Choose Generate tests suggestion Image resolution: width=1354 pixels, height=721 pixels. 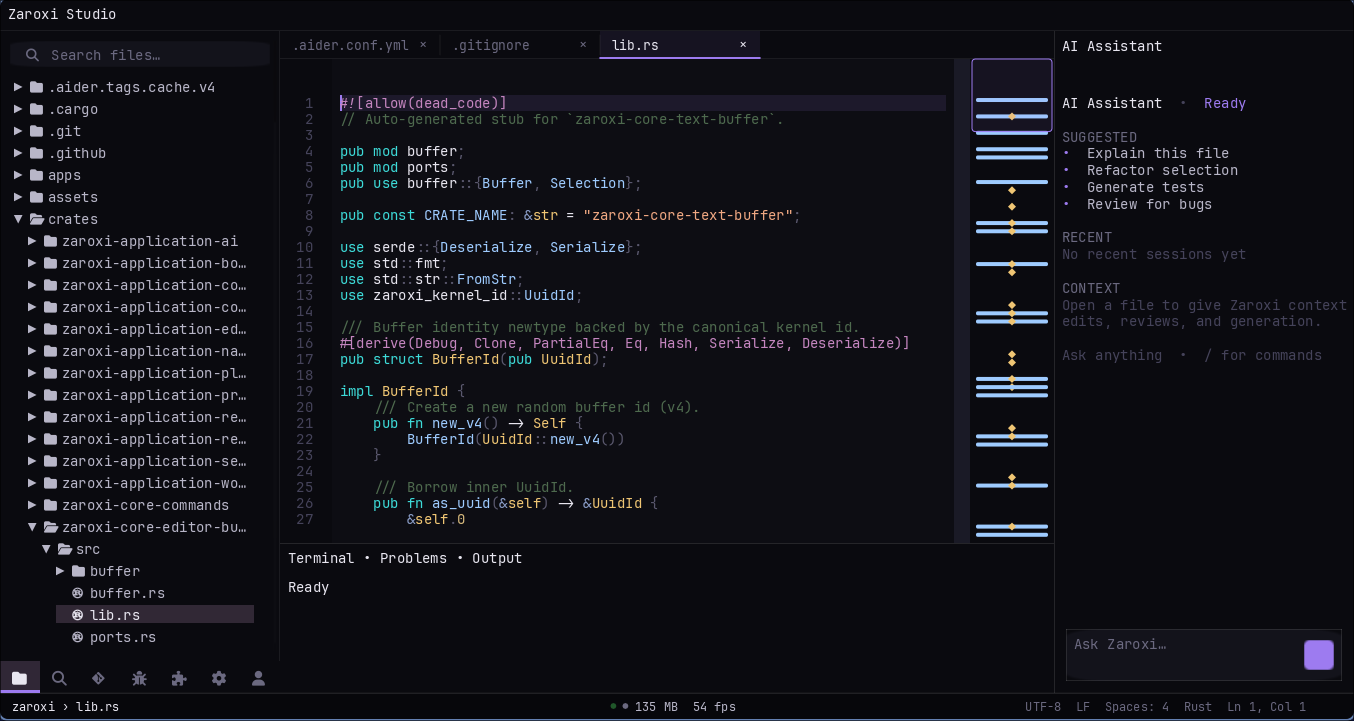point(1145,187)
